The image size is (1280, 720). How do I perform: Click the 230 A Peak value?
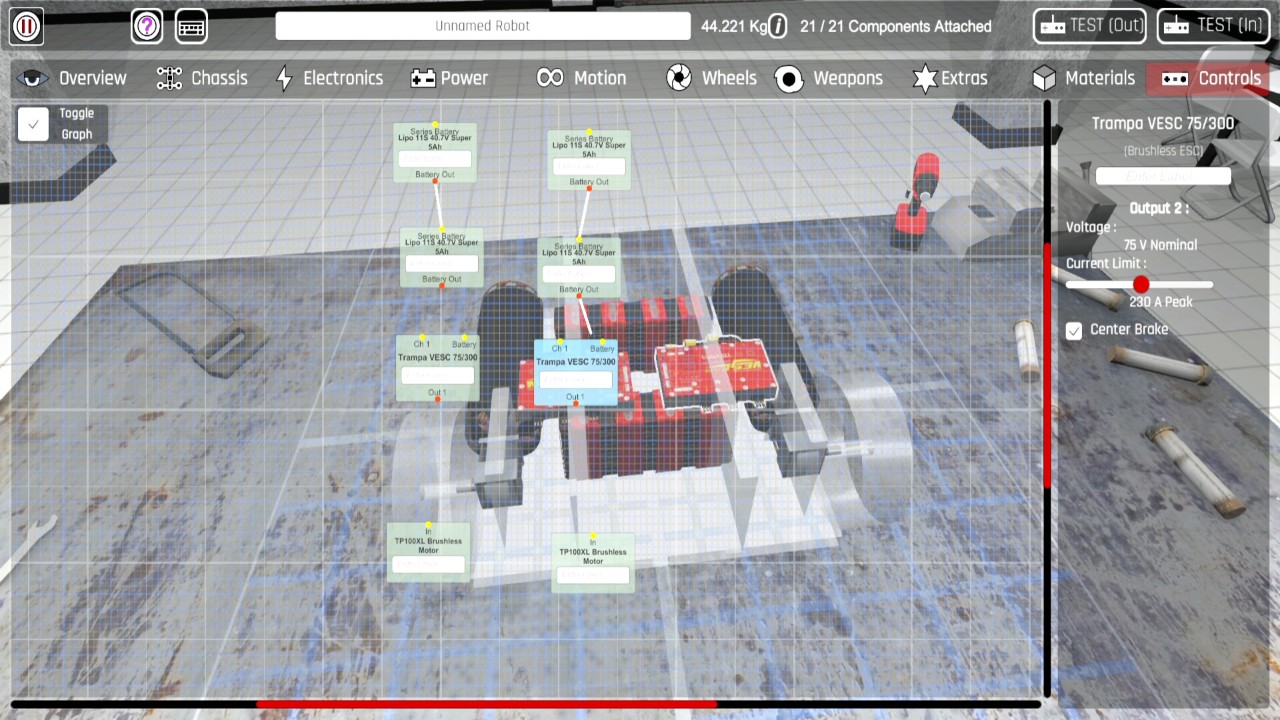[1161, 302]
